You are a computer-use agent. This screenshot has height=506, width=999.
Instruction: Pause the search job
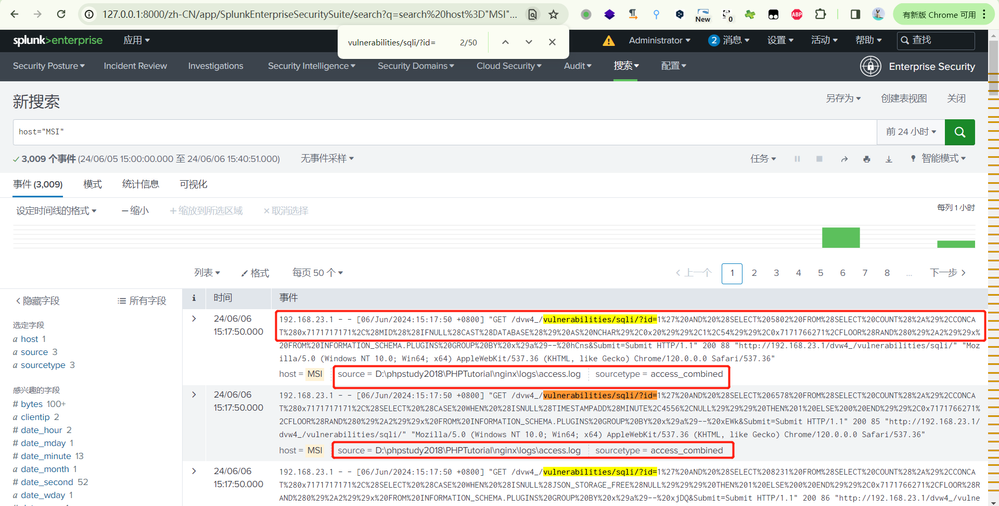point(797,159)
